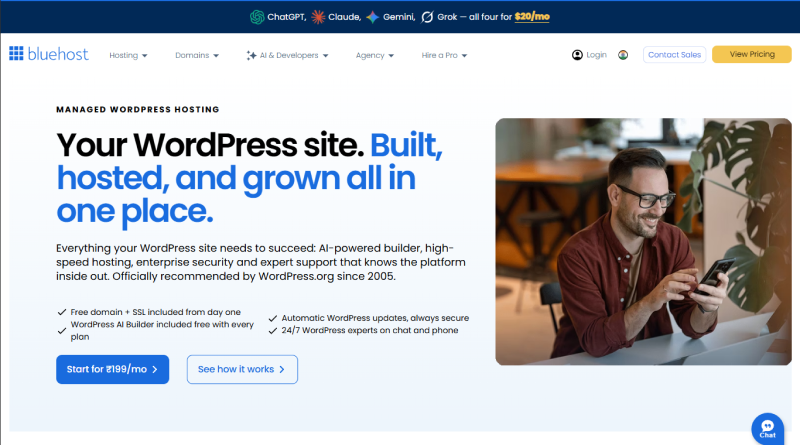Click the chevron in See how it works

coord(282,369)
